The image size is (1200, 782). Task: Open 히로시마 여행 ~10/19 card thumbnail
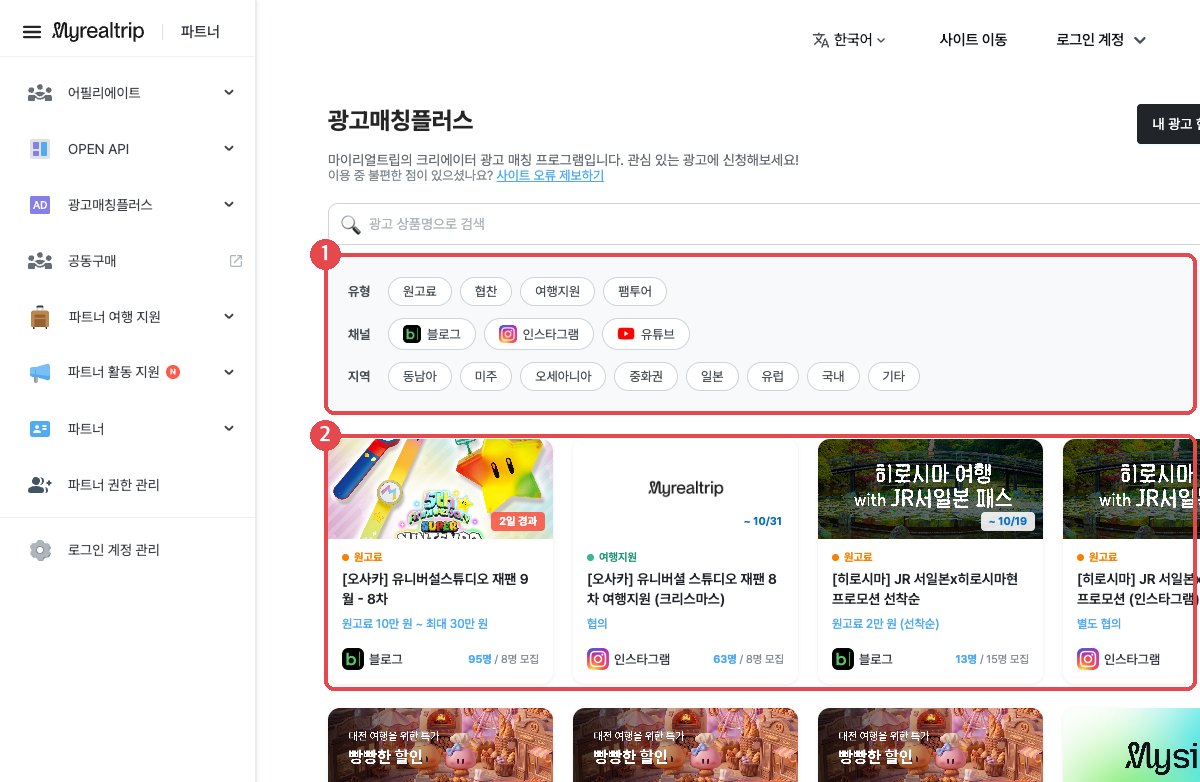[930, 489]
